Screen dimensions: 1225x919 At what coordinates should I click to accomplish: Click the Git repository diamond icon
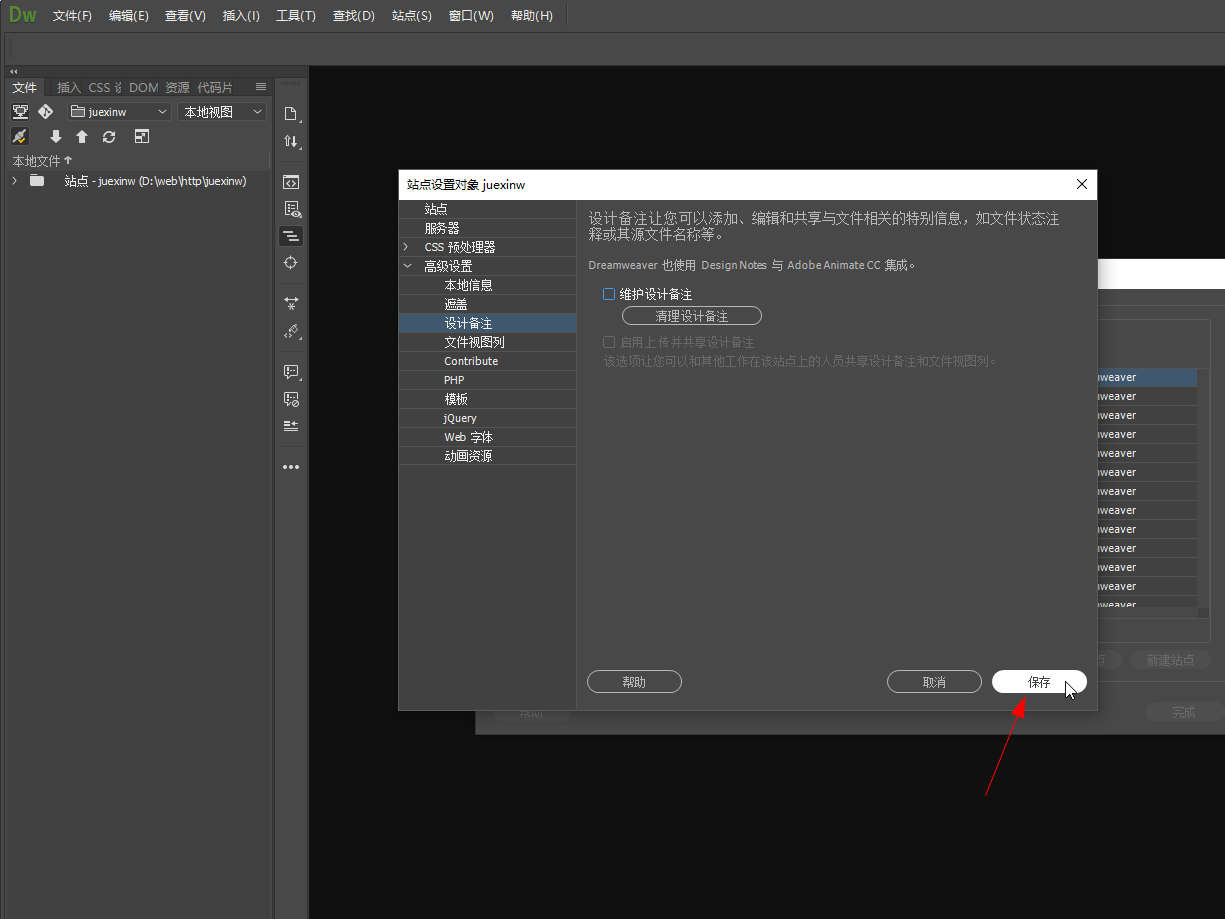[x=46, y=111]
